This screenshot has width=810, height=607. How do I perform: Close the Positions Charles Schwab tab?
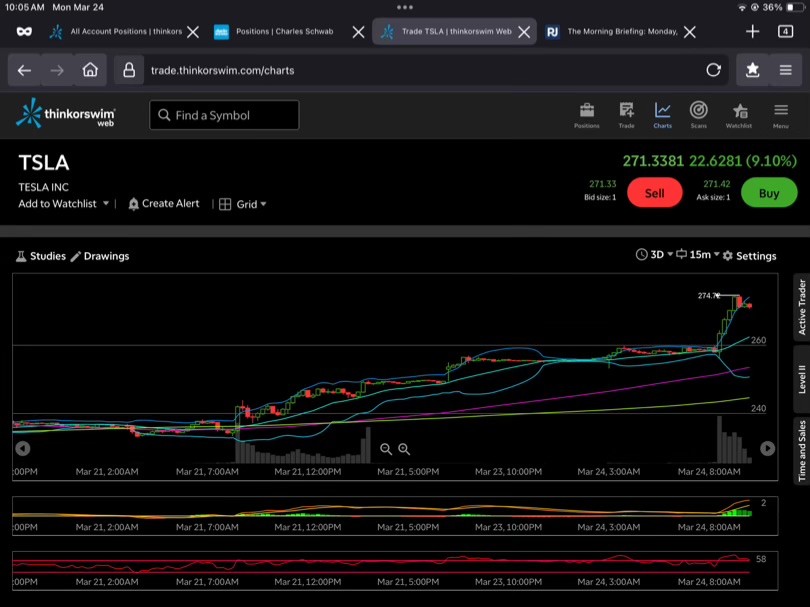coord(358,32)
